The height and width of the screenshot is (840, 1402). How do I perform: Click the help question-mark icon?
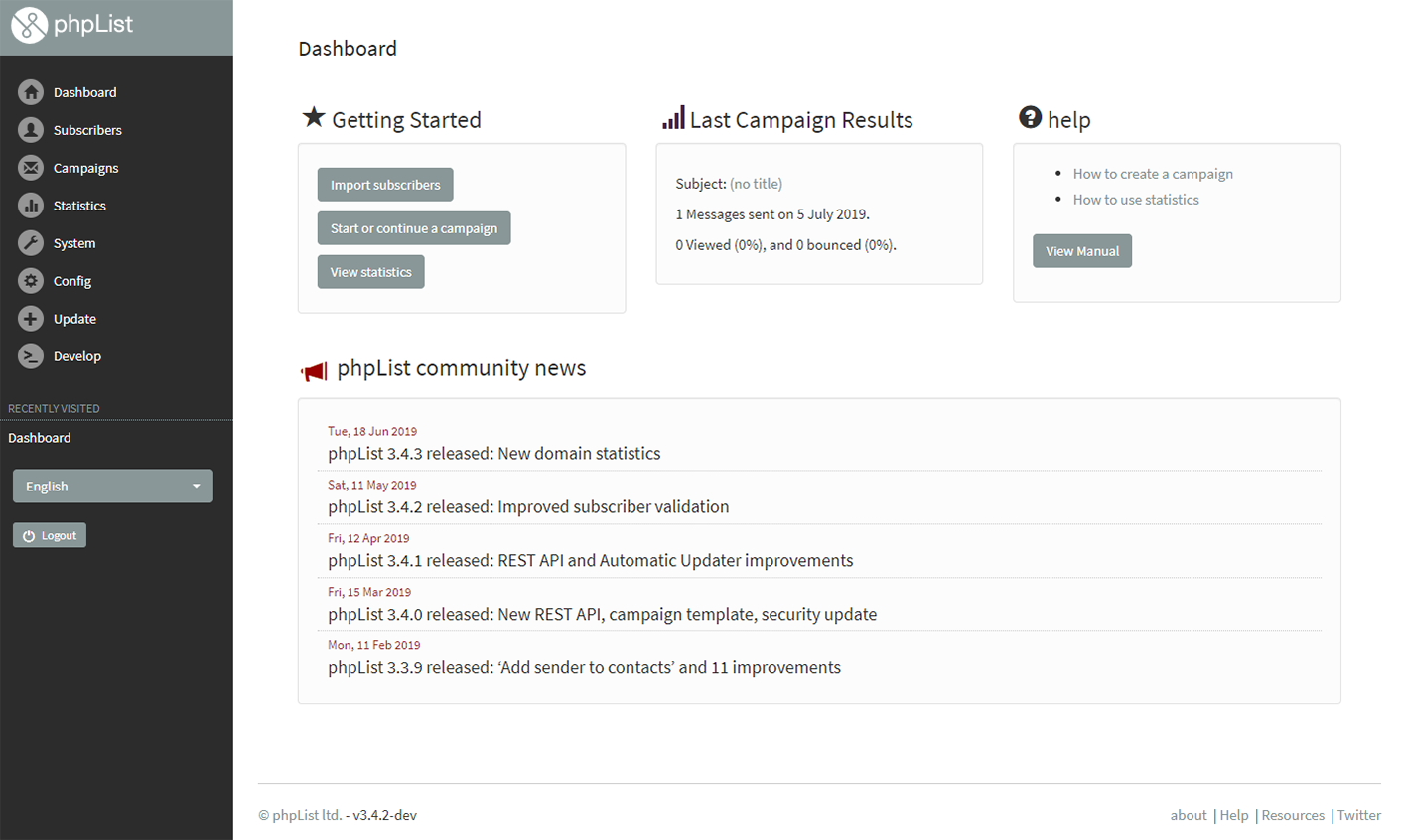[x=1030, y=116]
